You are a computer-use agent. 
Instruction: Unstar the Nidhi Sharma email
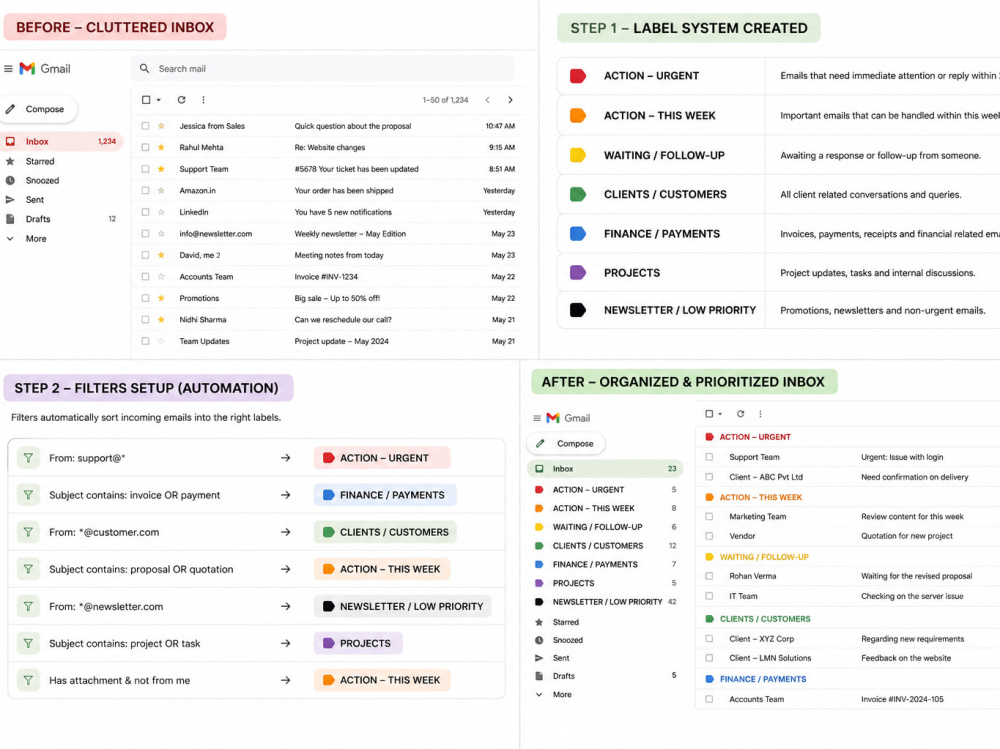coord(161,319)
